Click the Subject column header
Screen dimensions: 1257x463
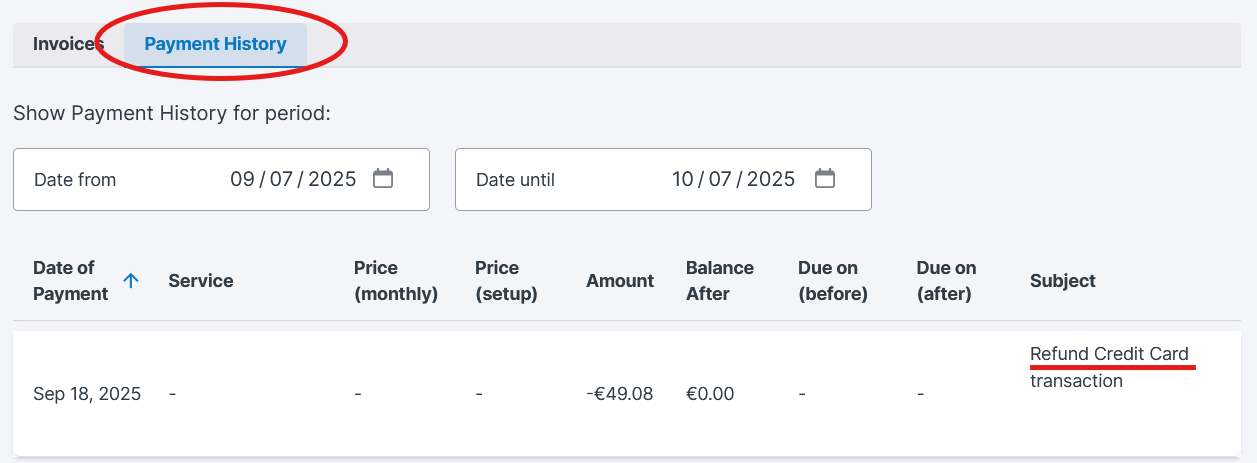point(1063,281)
